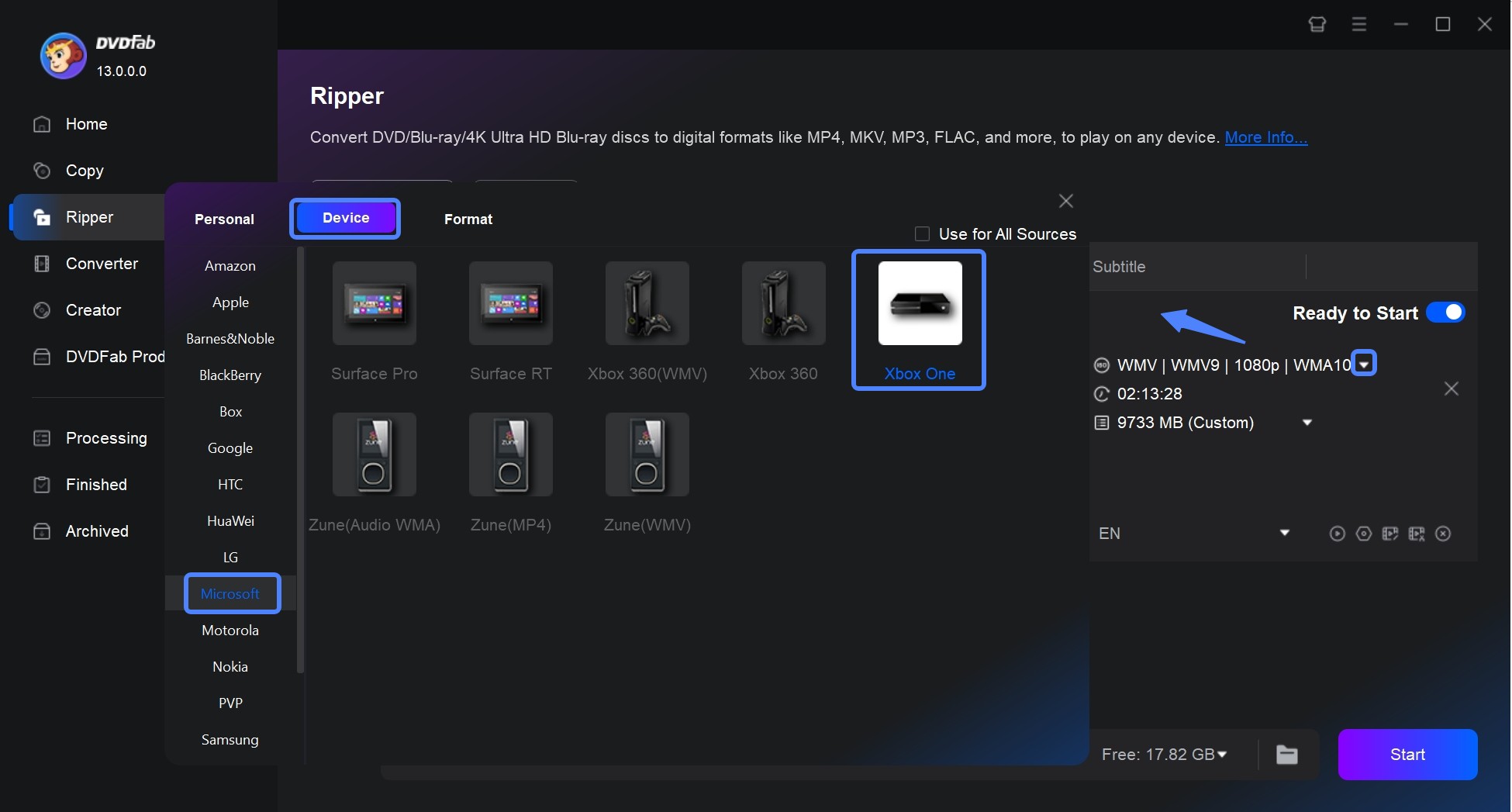Viewport: 1512px width, 812px height.
Task: Click the brand list scrollbar
Action: (x=300, y=460)
